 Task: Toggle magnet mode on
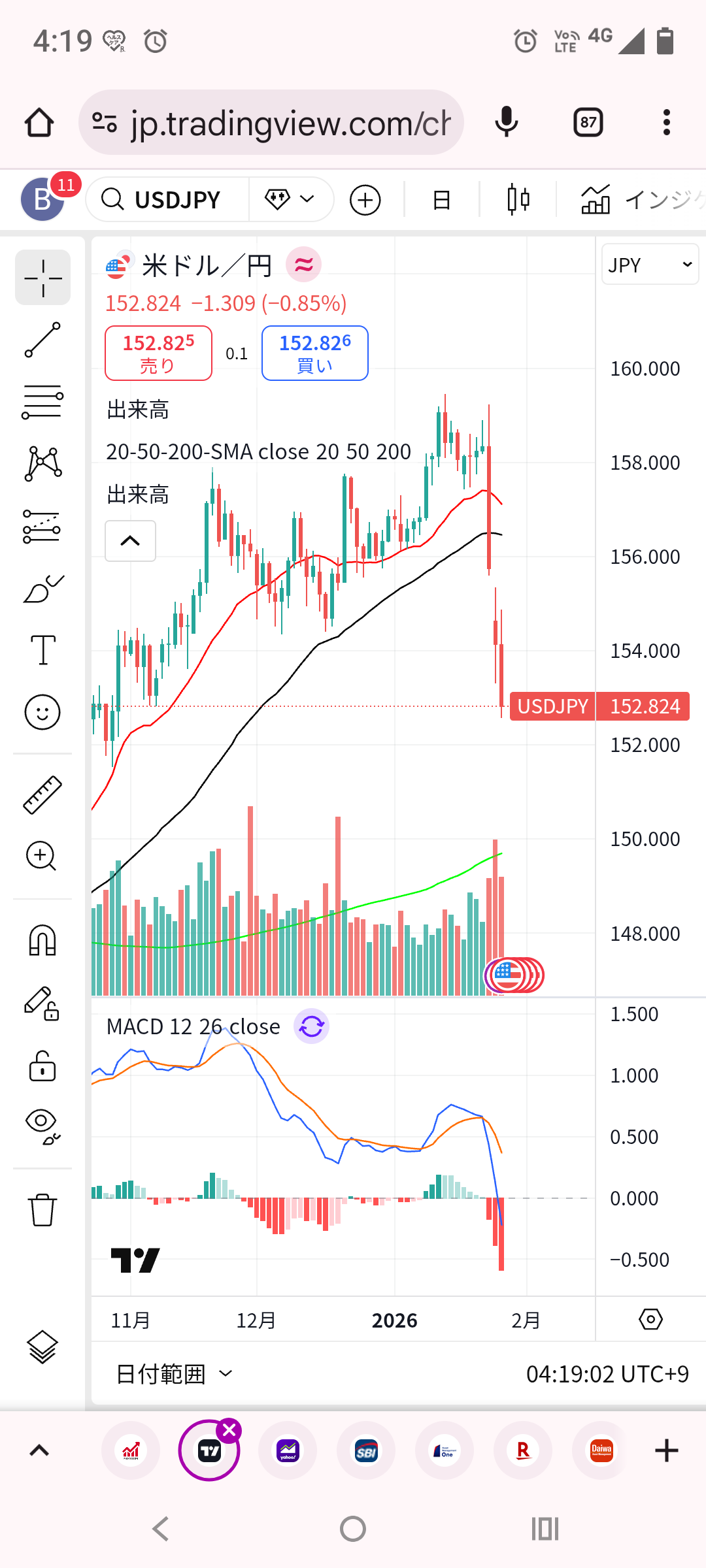[x=42, y=941]
